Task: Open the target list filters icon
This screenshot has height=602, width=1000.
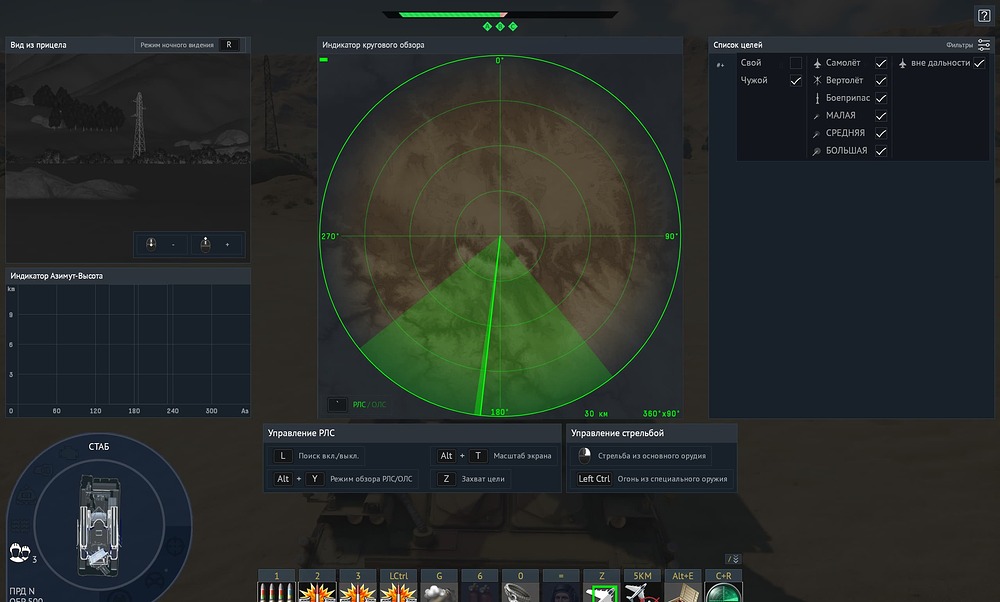Action: [x=984, y=45]
